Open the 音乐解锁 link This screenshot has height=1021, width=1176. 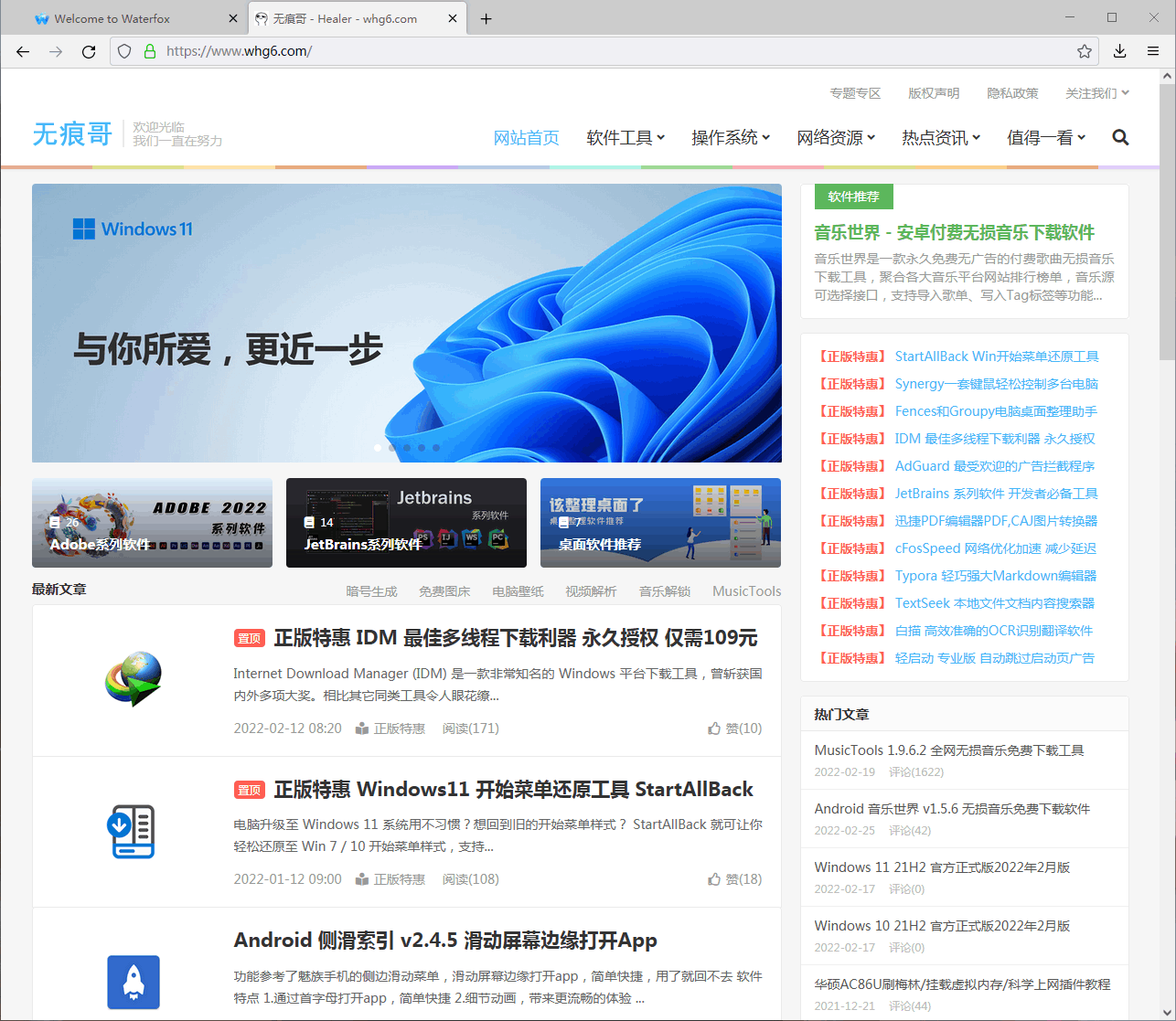(x=665, y=591)
